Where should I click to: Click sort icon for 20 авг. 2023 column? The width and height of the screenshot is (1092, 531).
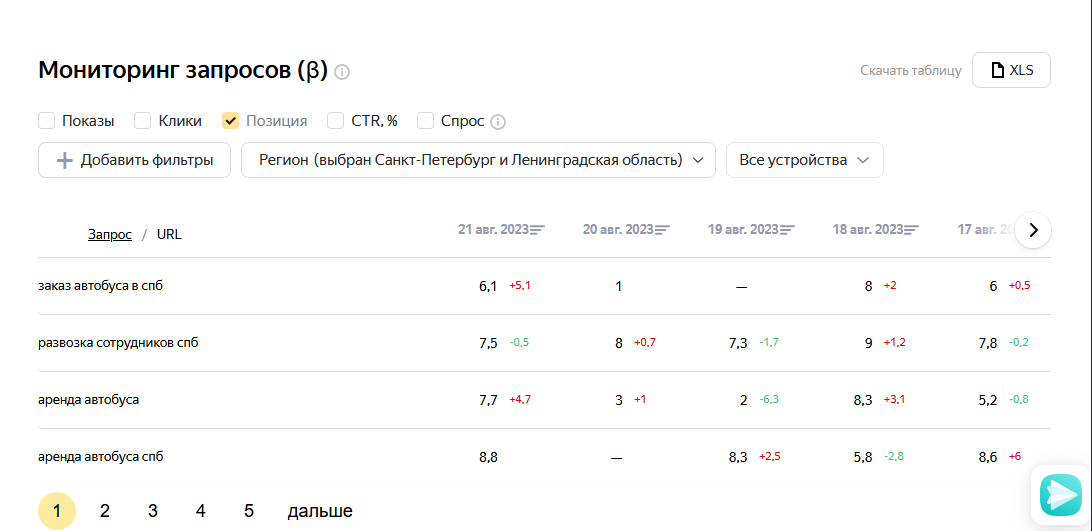pos(662,229)
